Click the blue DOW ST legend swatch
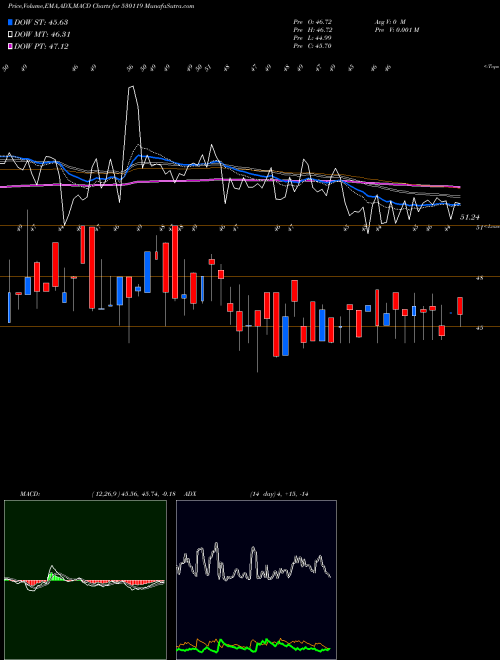 pyautogui.click(x=10, y=22)
